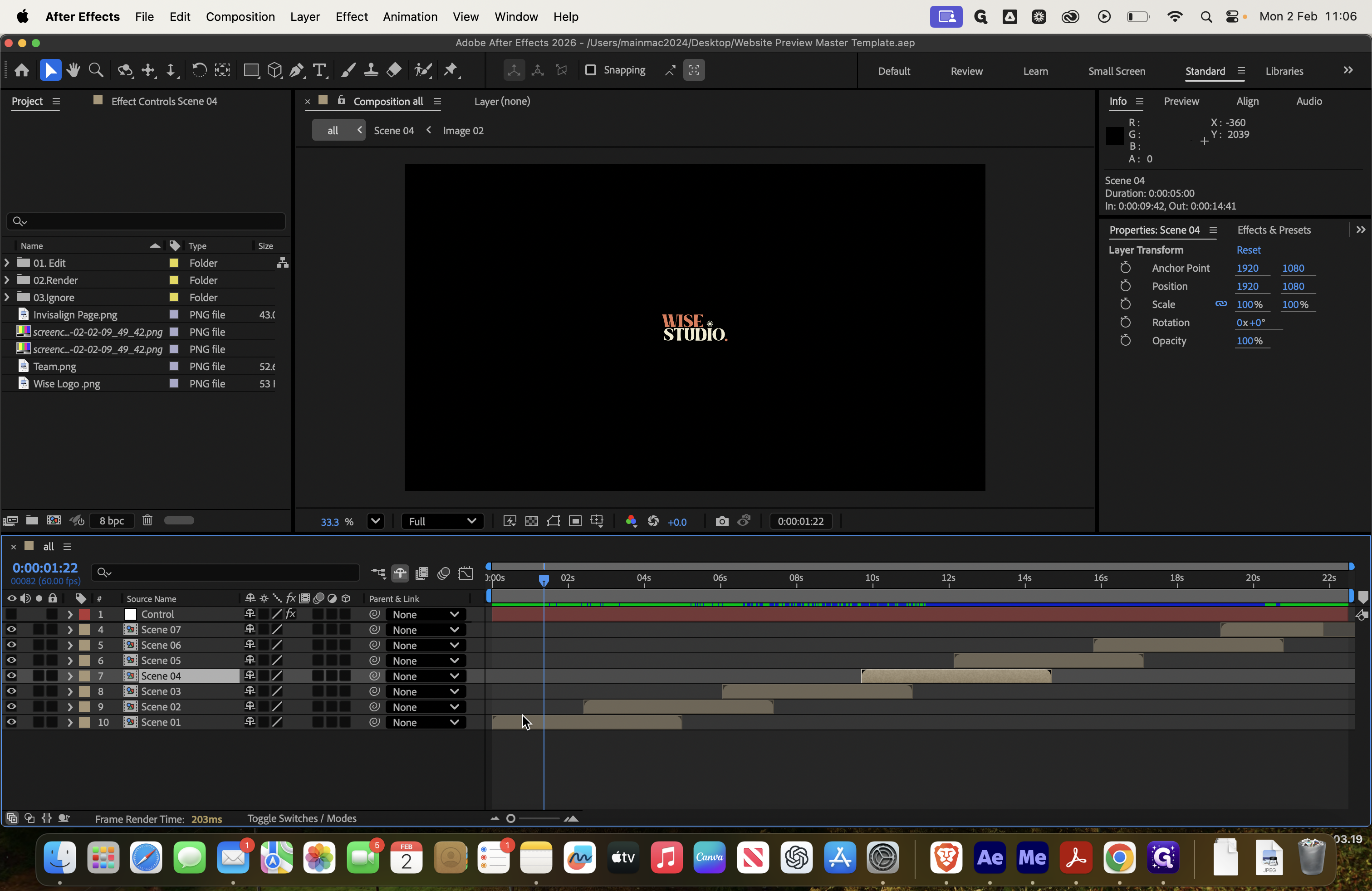Screen dimensions: 1372x891
Task: Click the Take Snapshot camera icon
Action: [x=722, y=522]
